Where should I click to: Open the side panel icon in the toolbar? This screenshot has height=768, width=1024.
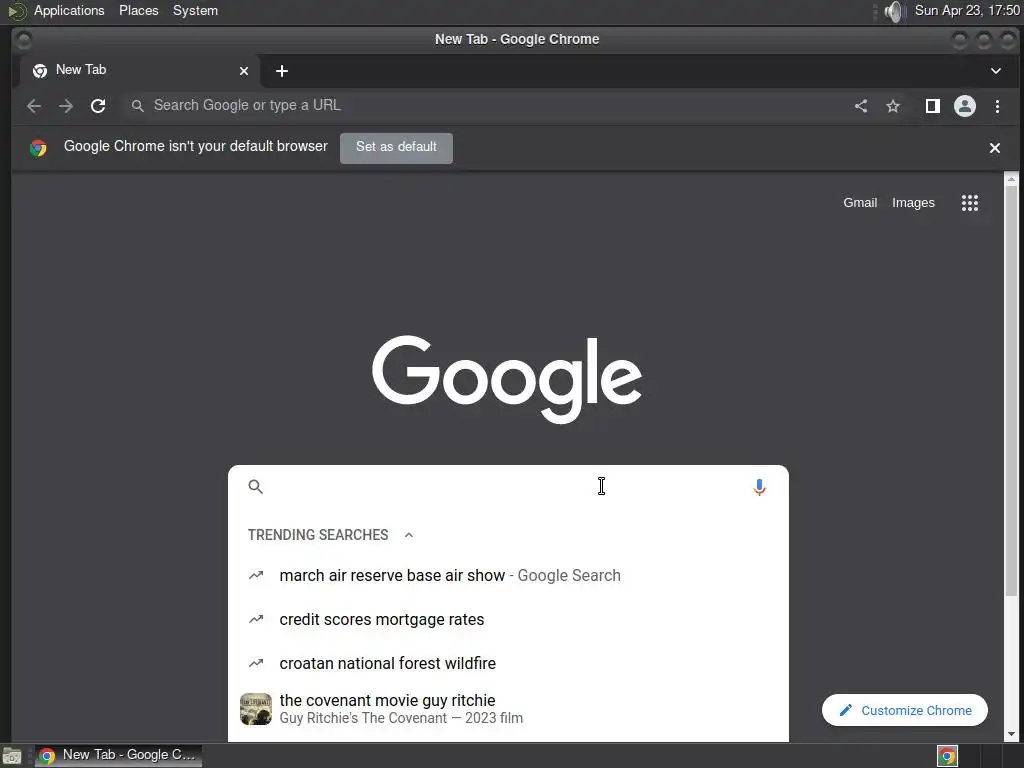click(933, 106)
